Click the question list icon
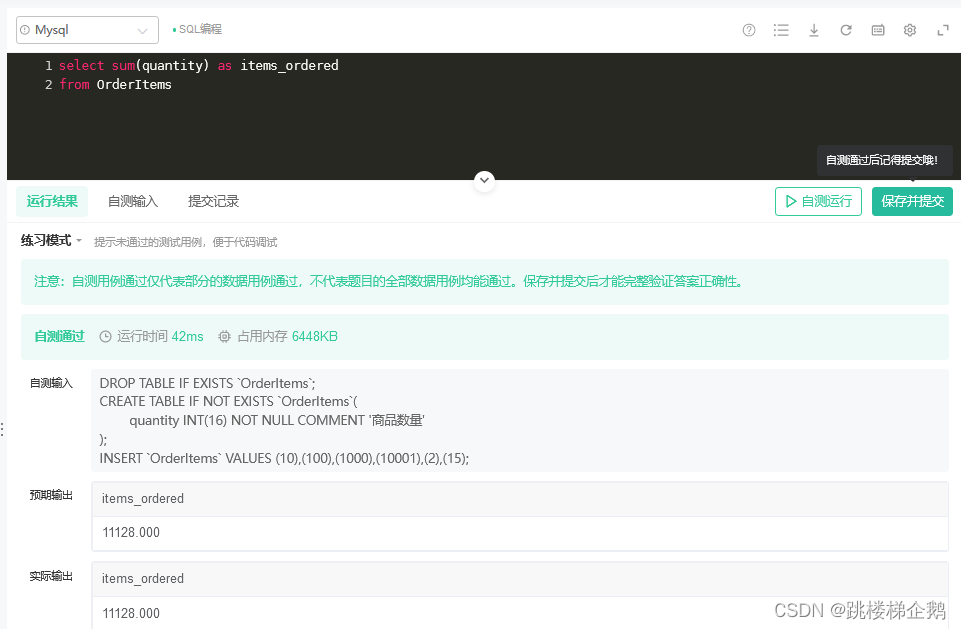Screen dimensions: 961x629 pos(781,30)
